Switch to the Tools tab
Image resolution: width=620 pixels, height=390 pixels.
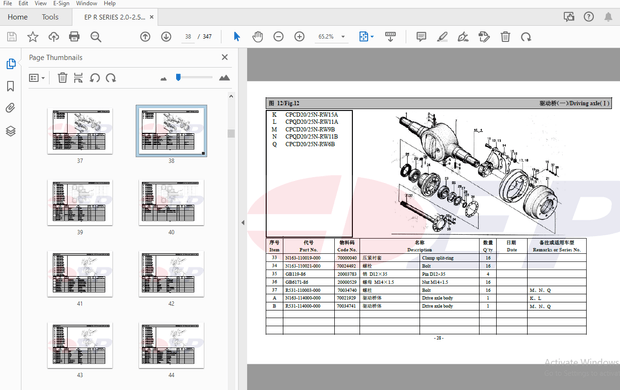50,17
